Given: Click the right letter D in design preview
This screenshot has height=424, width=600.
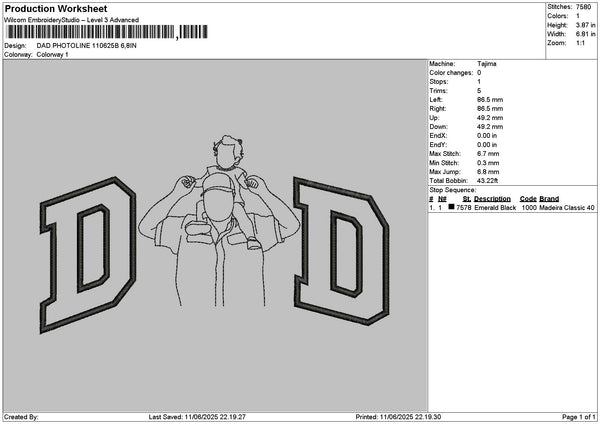Looking at the screenshot, I should [342, 251].
